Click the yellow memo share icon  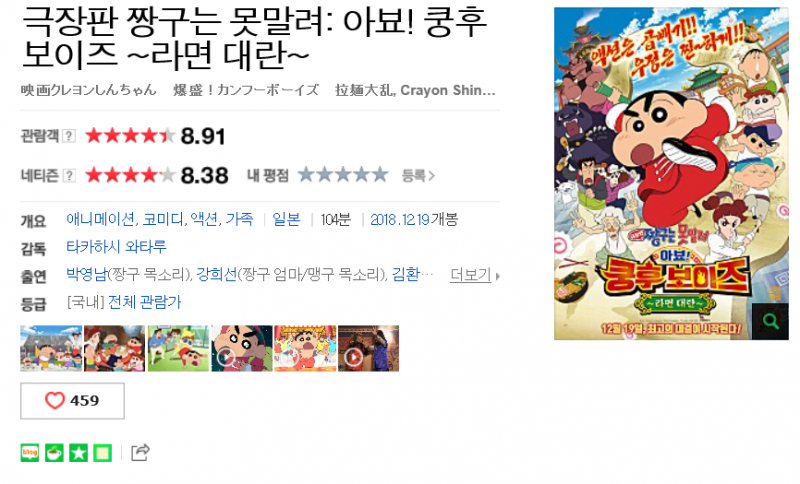[x=103, y=452]
